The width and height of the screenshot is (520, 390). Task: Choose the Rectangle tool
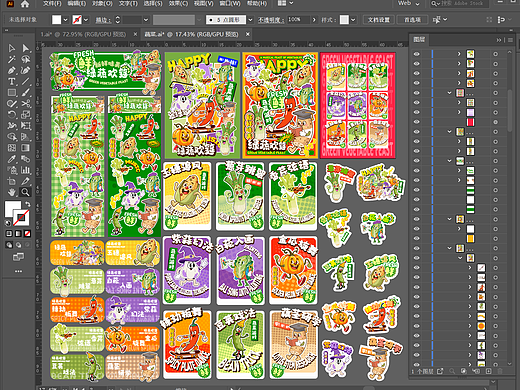[x=12, y=92]
